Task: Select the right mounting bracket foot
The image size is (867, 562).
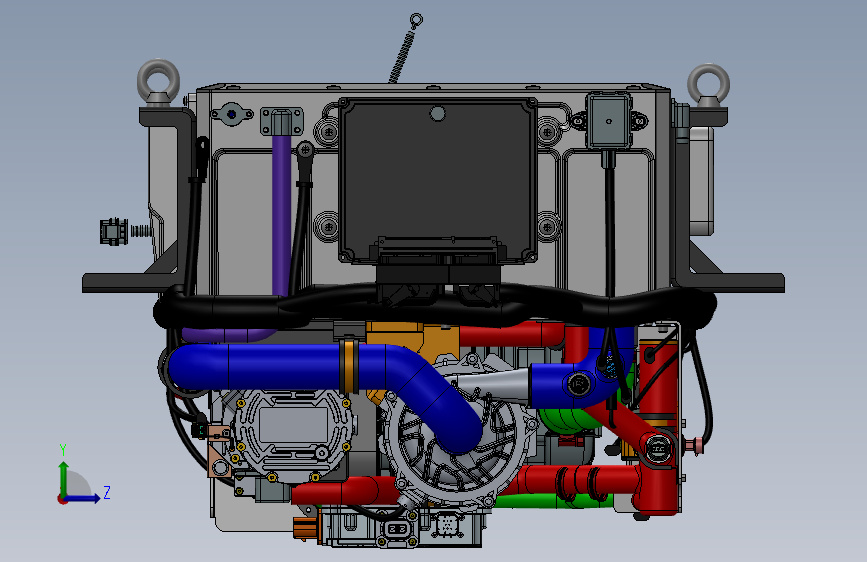Action: tap(735, 282)
